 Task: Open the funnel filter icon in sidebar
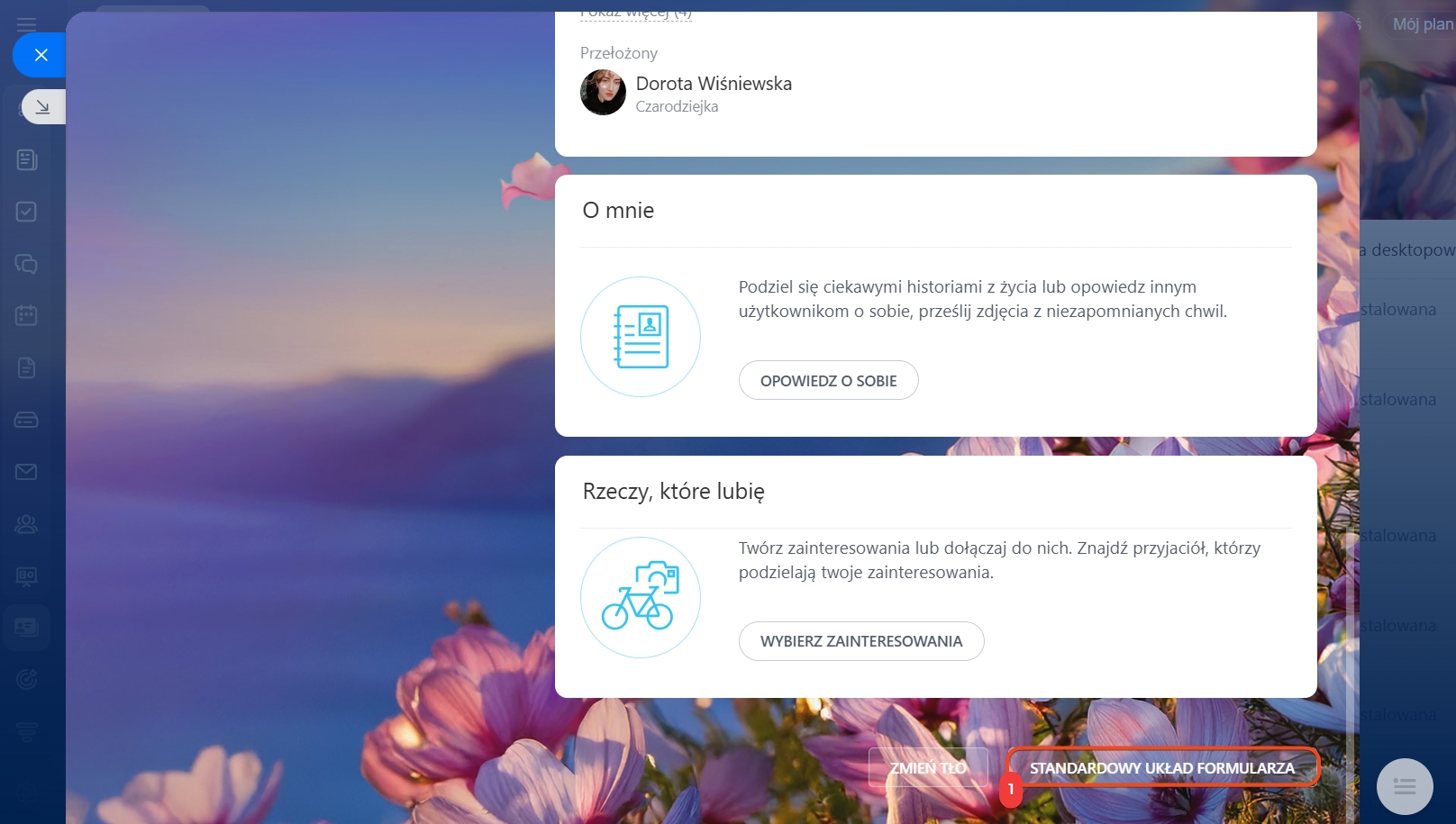[x=26, y=731]
